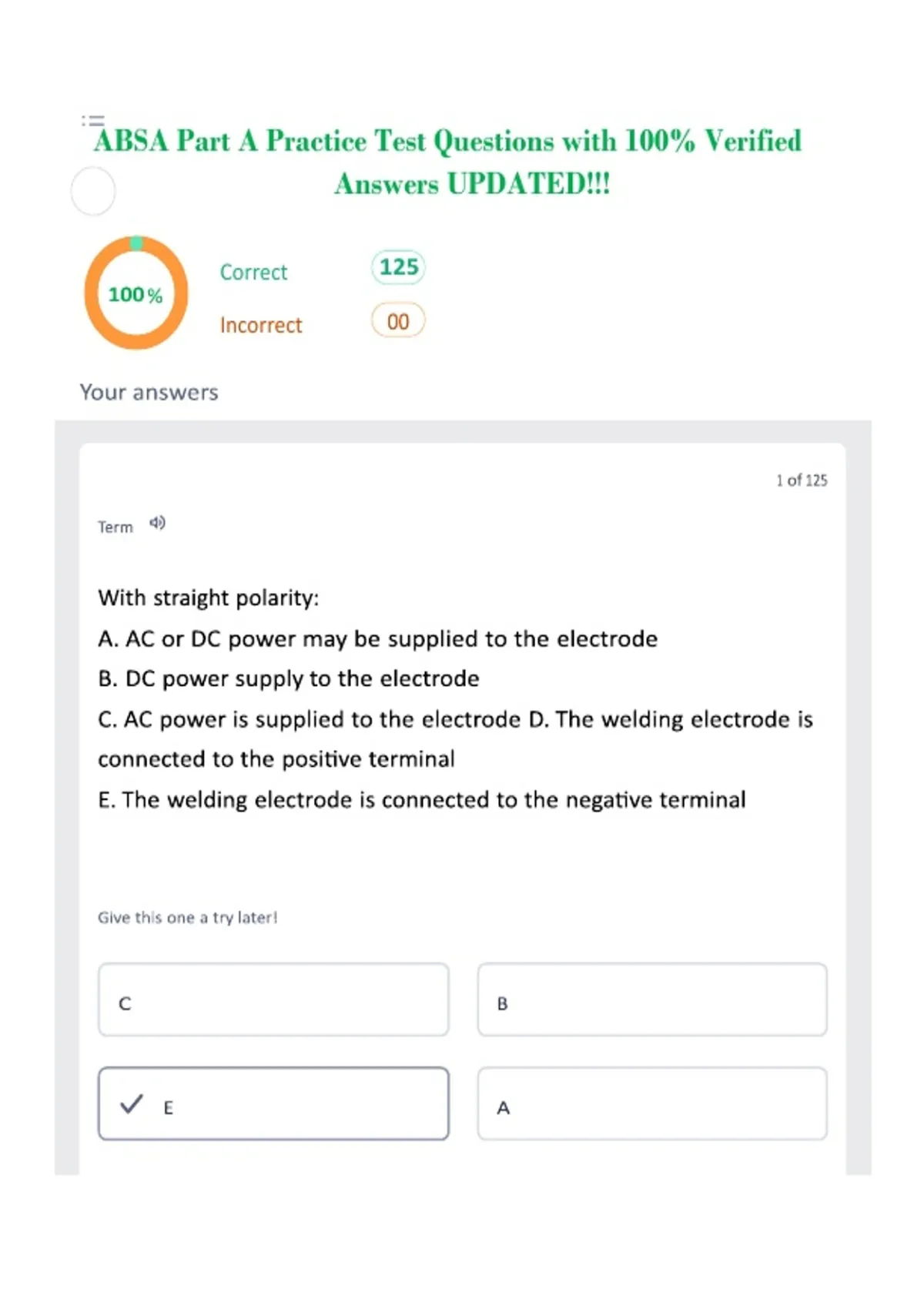Click the 'Give this one a try later!' text
Image resolution: width=924 pixels, height=1309 pixels.
click(187, 917)
